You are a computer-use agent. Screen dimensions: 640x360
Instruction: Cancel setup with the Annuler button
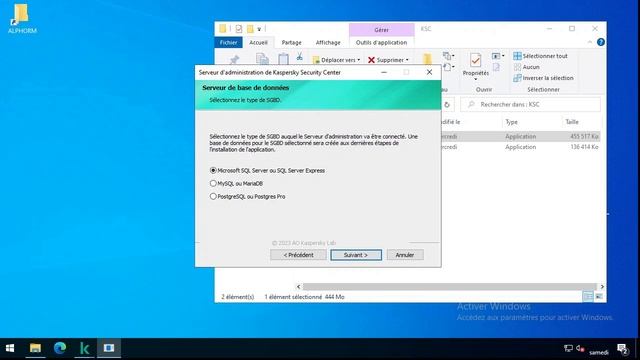405,255
